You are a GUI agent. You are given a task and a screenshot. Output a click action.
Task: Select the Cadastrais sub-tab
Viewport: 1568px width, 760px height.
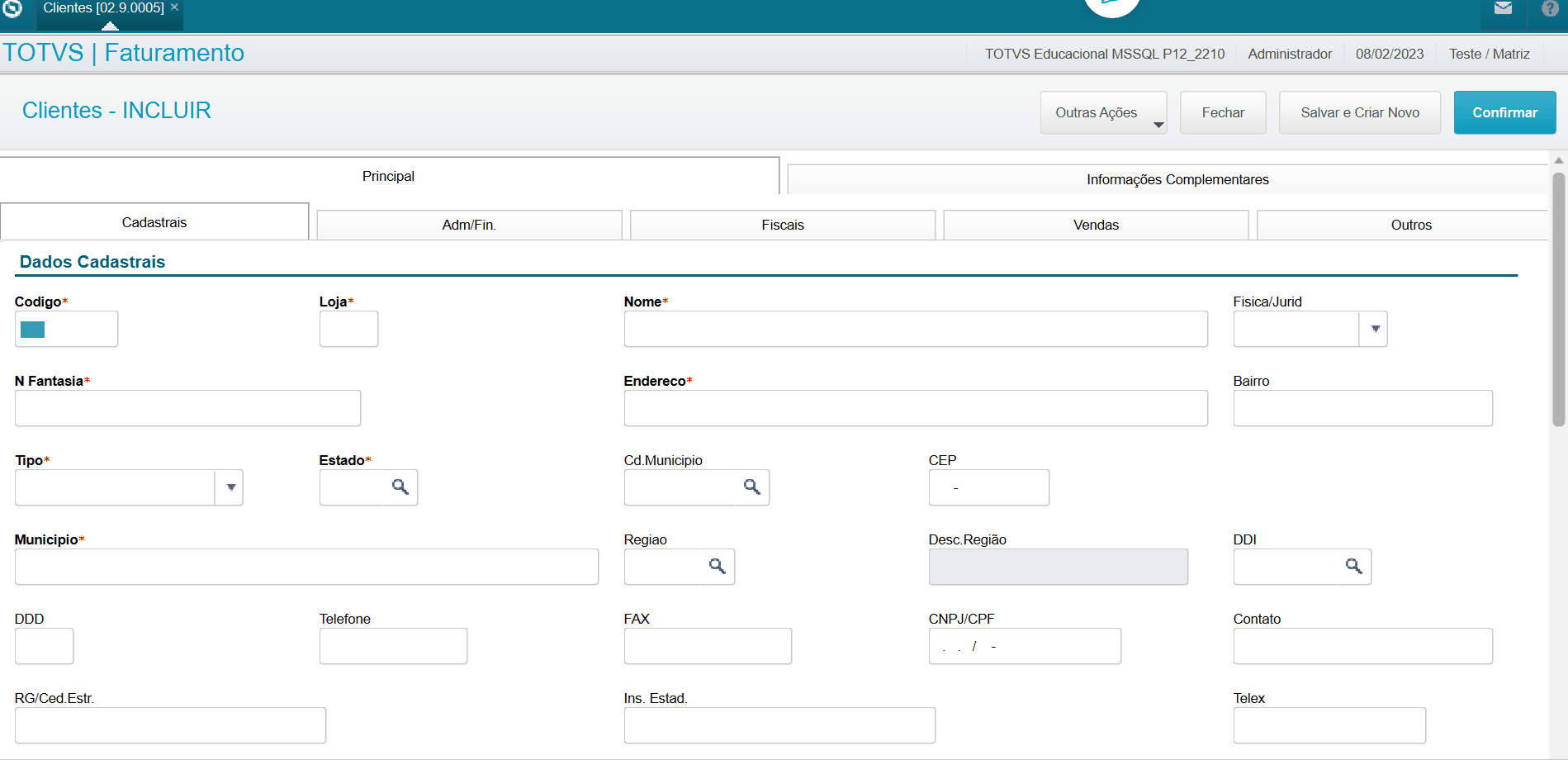coord(154,222)
